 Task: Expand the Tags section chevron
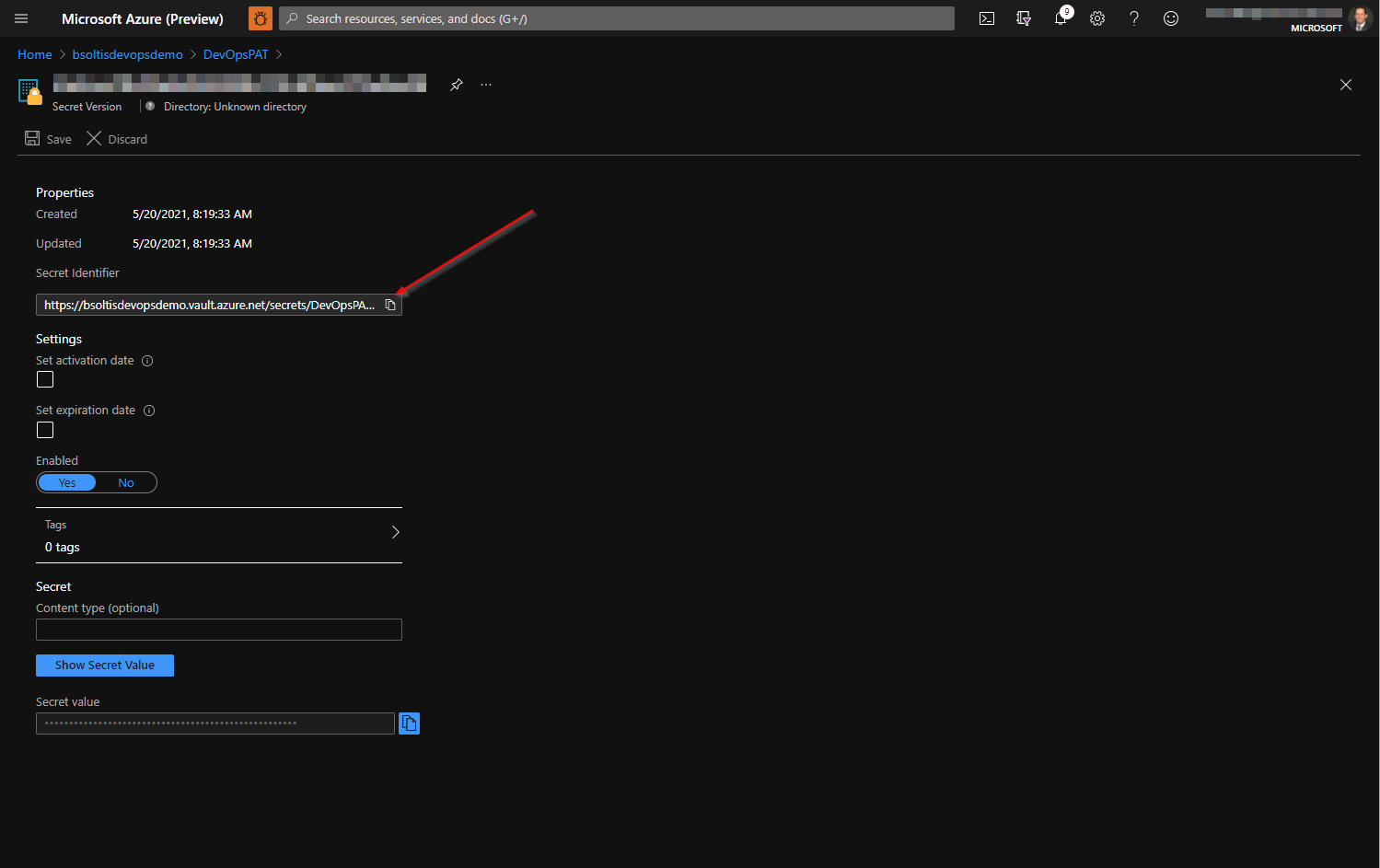click(x=396, y=532)
